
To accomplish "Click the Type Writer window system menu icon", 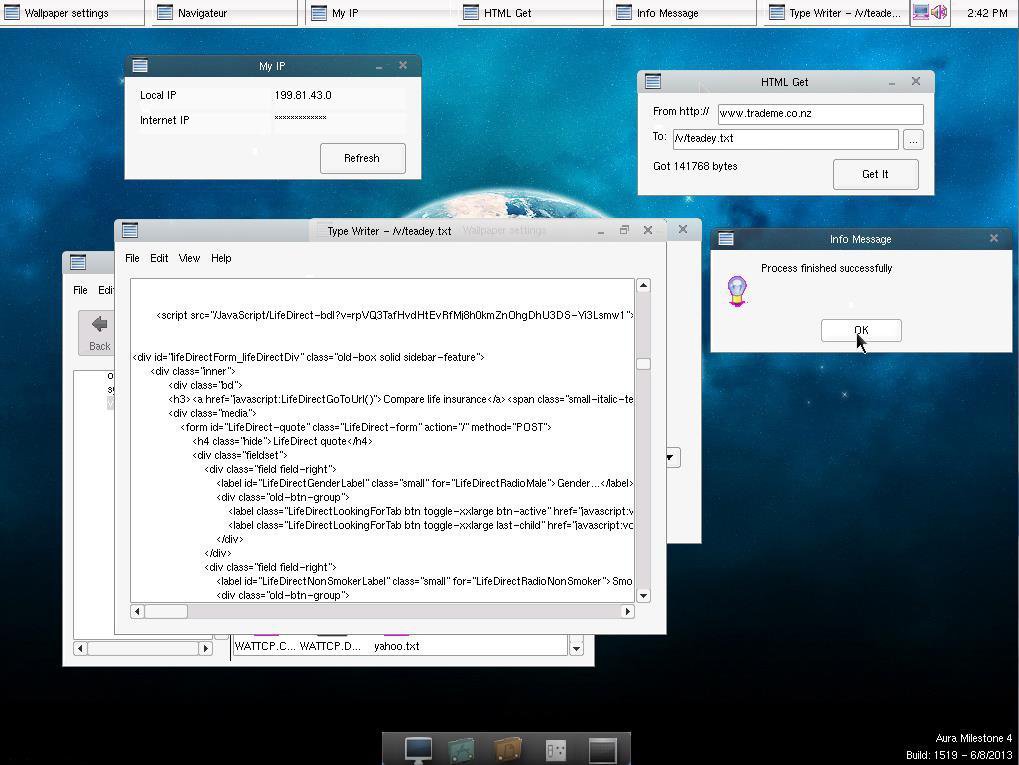I will (130, 230).
